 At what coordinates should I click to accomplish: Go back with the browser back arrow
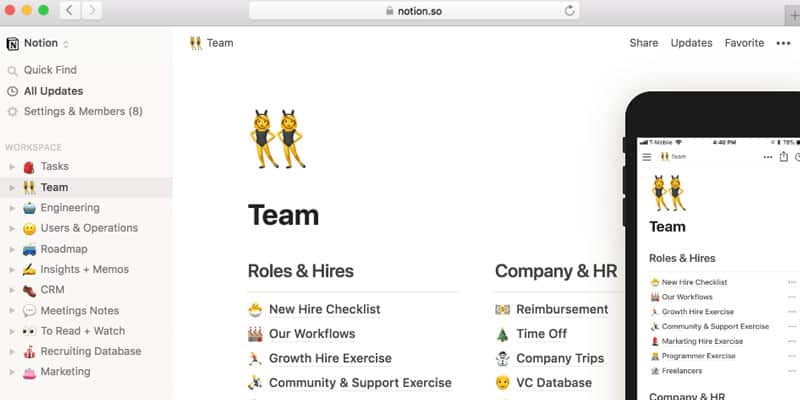click(70, 10)
